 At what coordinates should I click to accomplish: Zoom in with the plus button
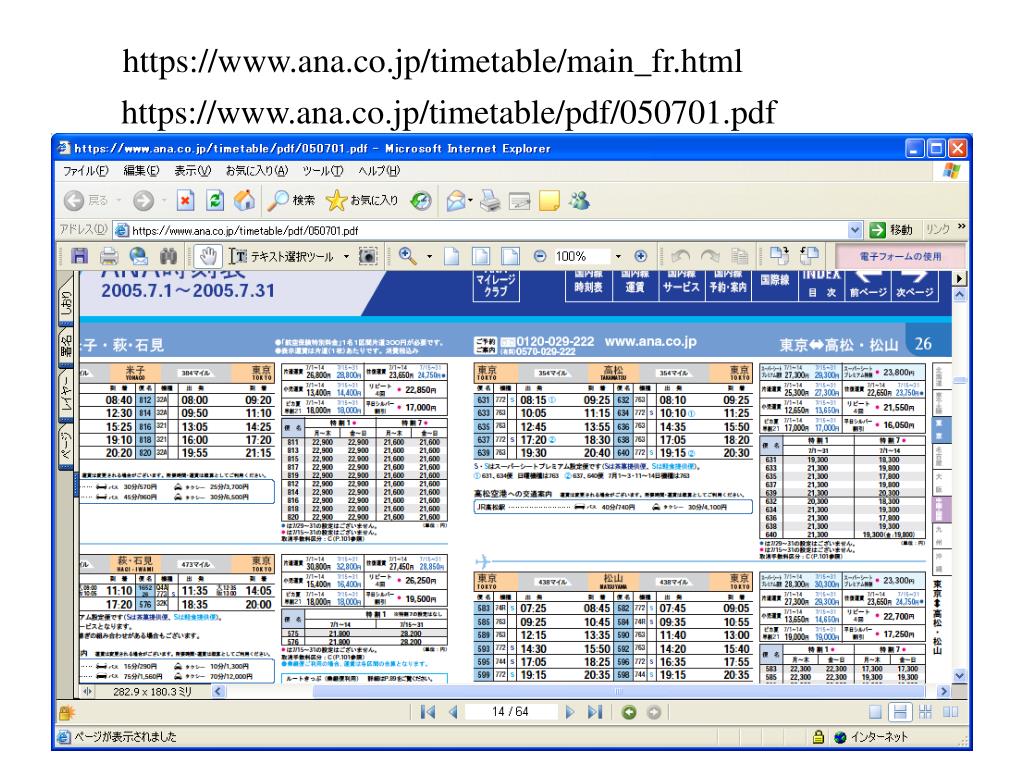pos(641,256)
